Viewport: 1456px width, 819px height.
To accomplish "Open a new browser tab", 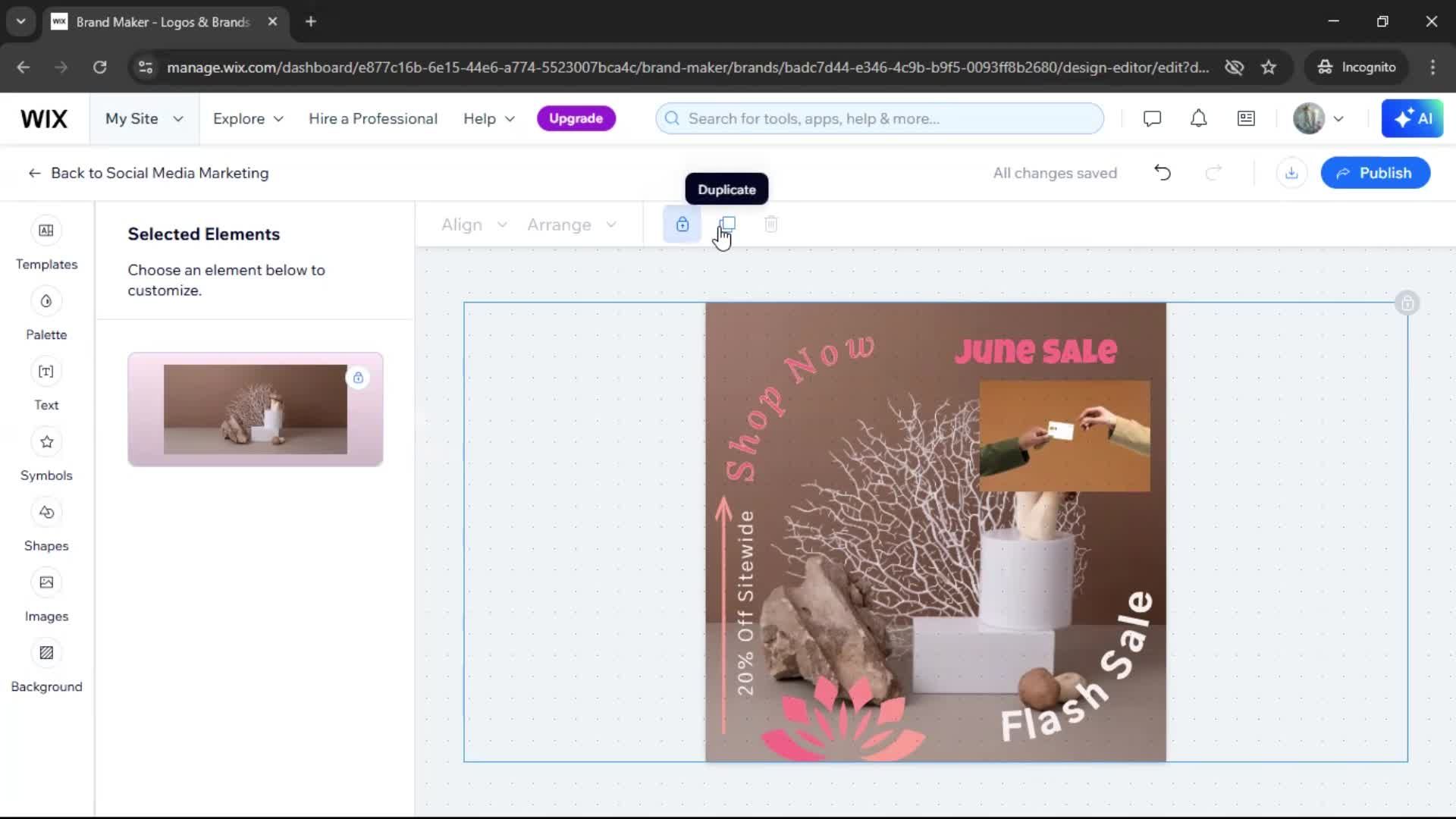I will (x=311, y=21).
